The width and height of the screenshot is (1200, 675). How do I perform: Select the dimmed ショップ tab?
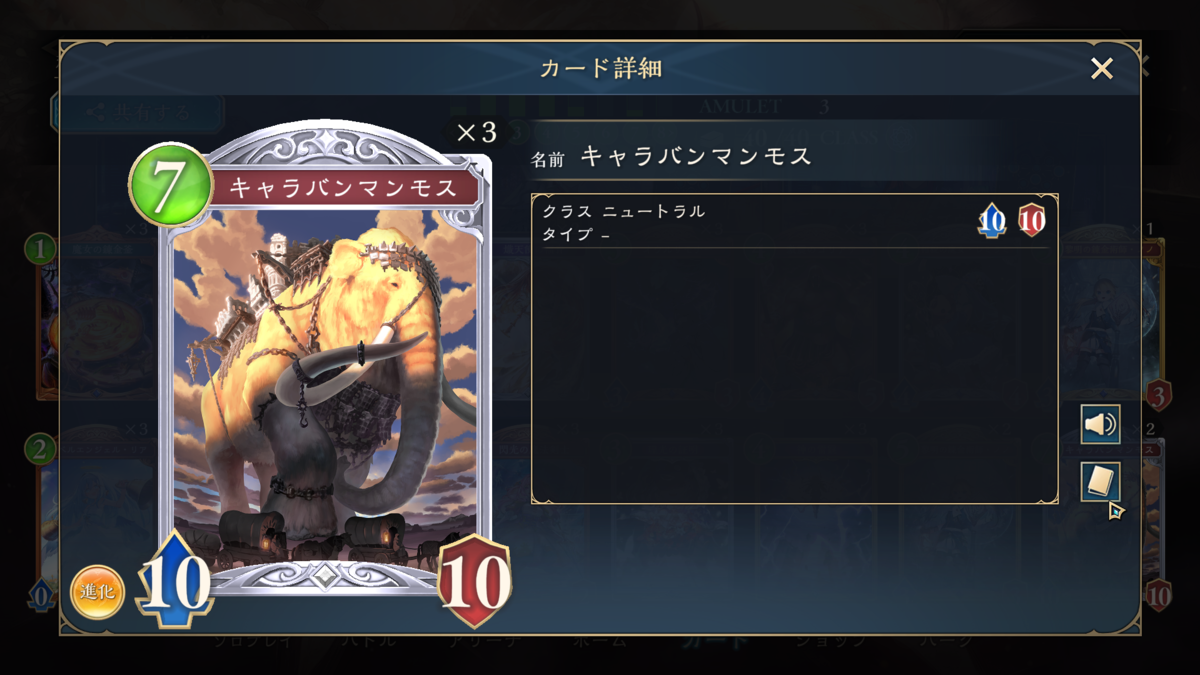pyautogui.click(x=830, y=641)
